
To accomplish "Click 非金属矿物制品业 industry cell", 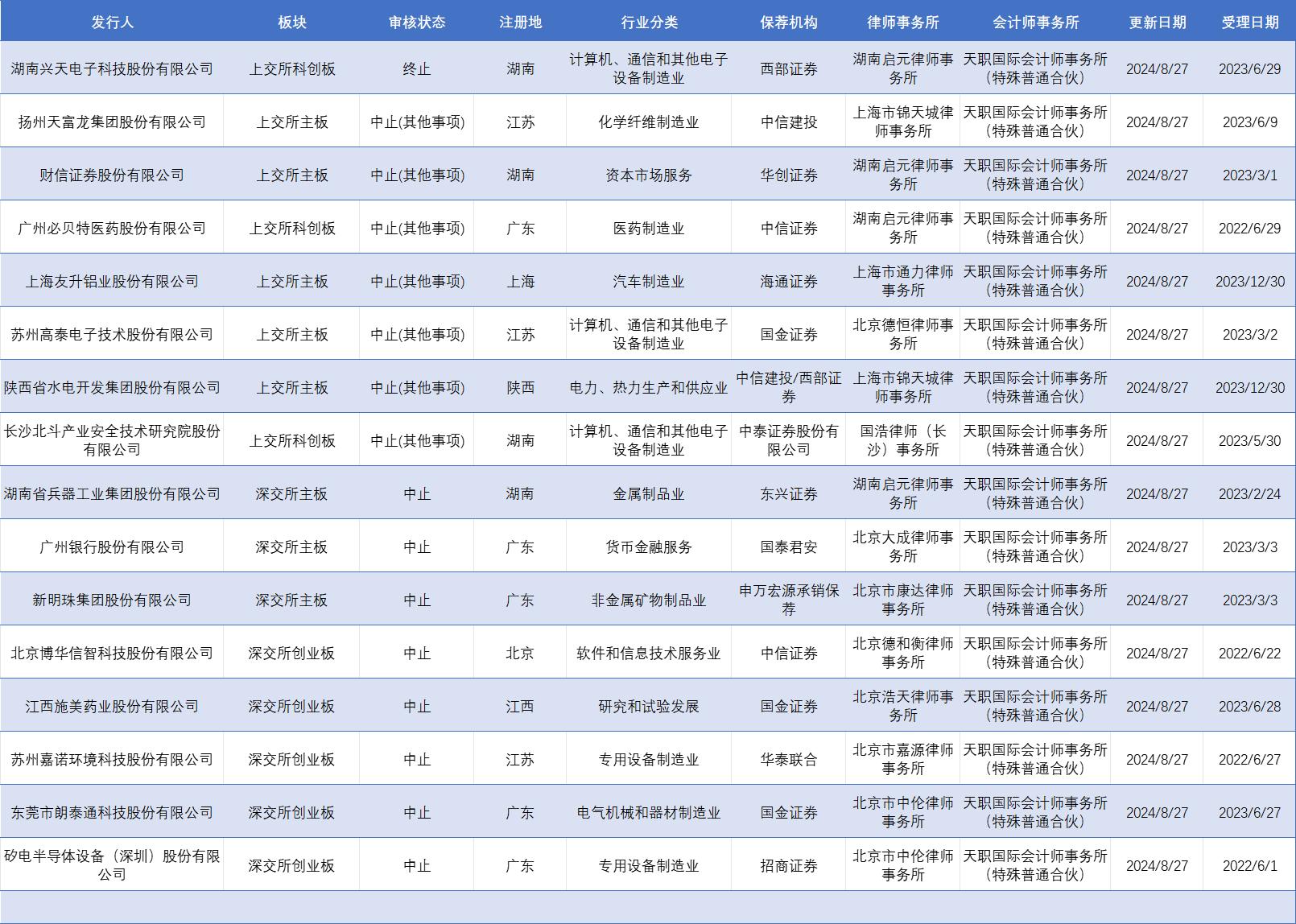I will pyautogui.click(x=649, y=600).
